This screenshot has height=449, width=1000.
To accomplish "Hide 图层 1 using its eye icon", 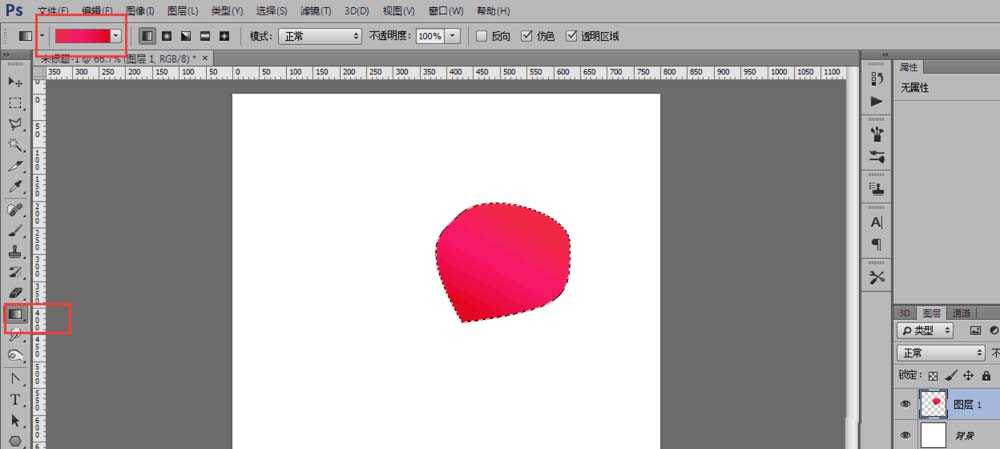I will pyautogui.click(x=906, y=404).
